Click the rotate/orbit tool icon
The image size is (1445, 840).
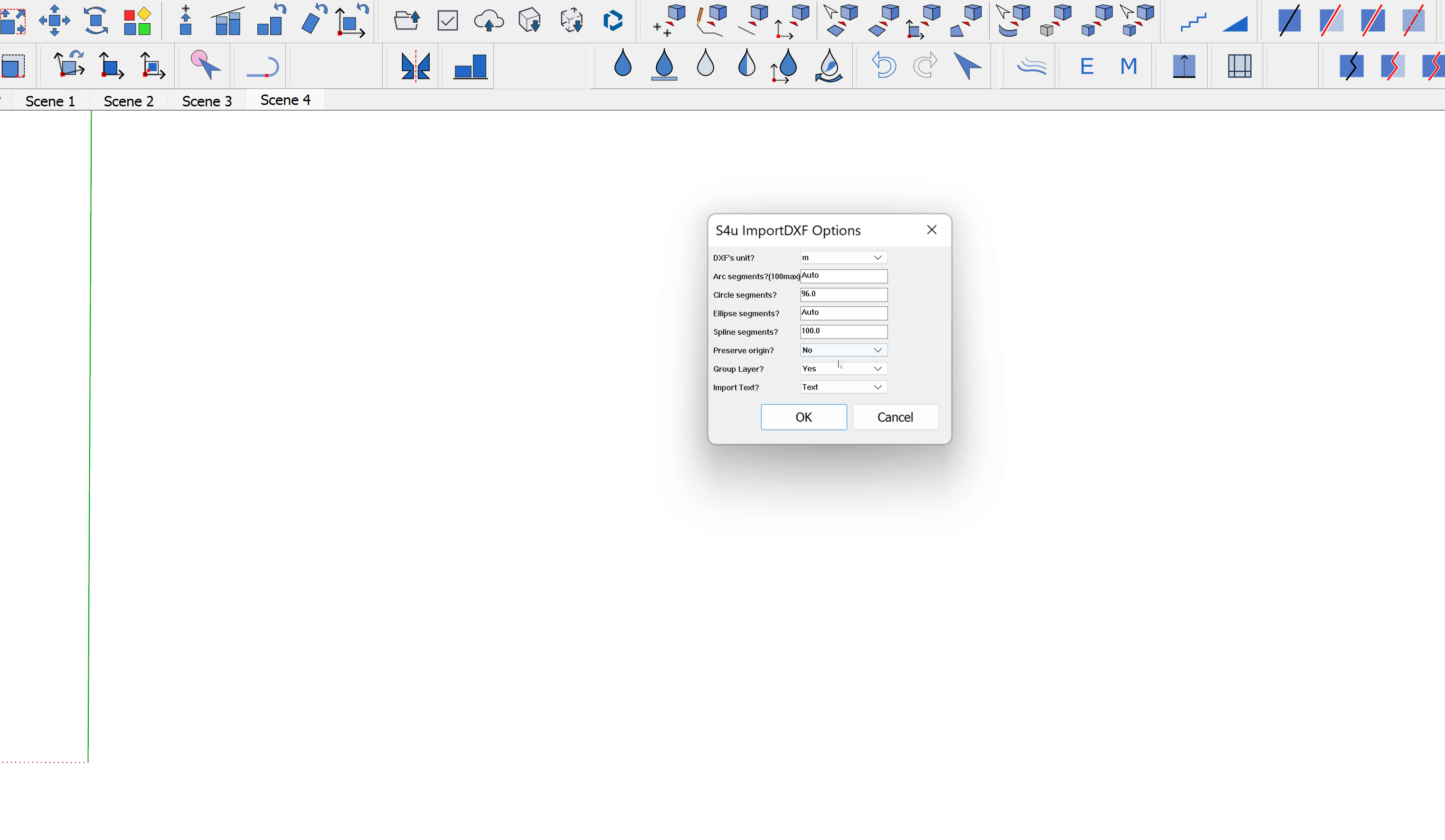coord(96,21)
